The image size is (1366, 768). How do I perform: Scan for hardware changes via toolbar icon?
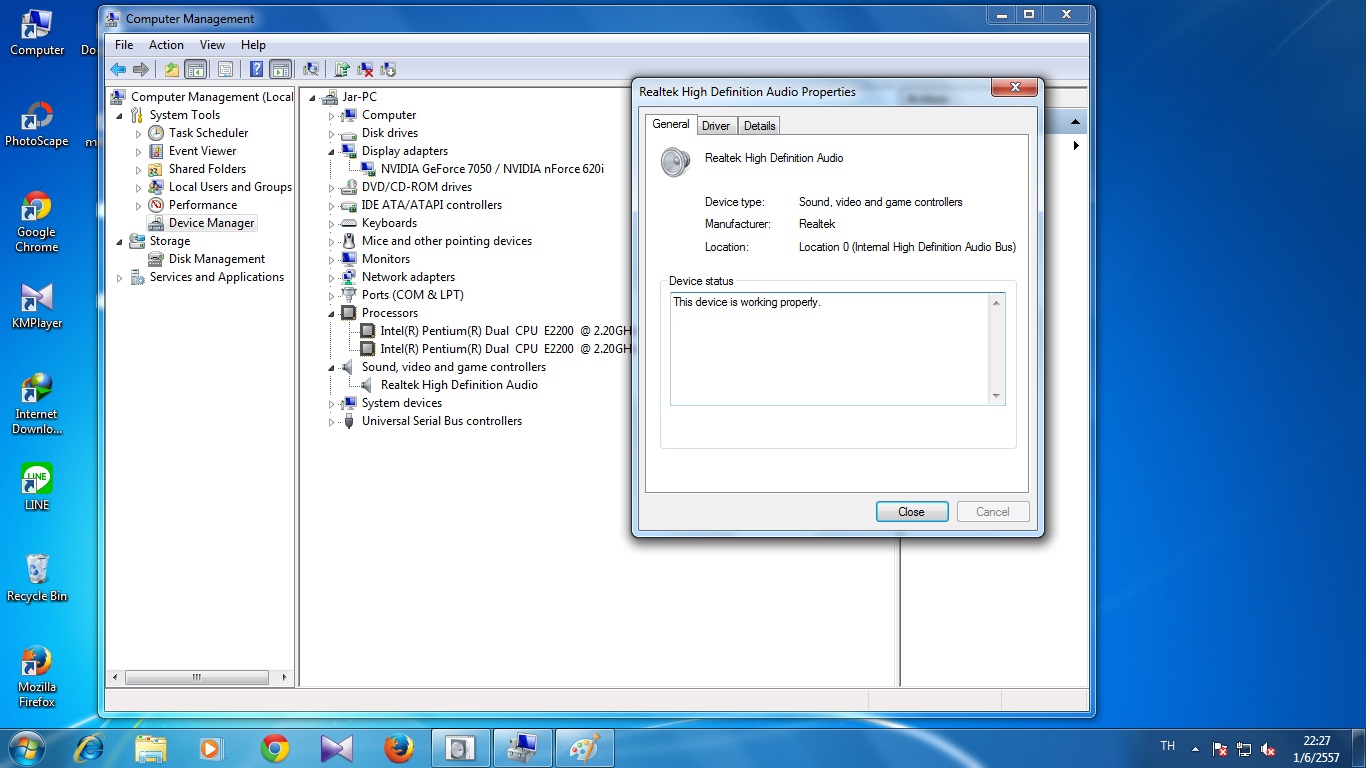point(311,69)
